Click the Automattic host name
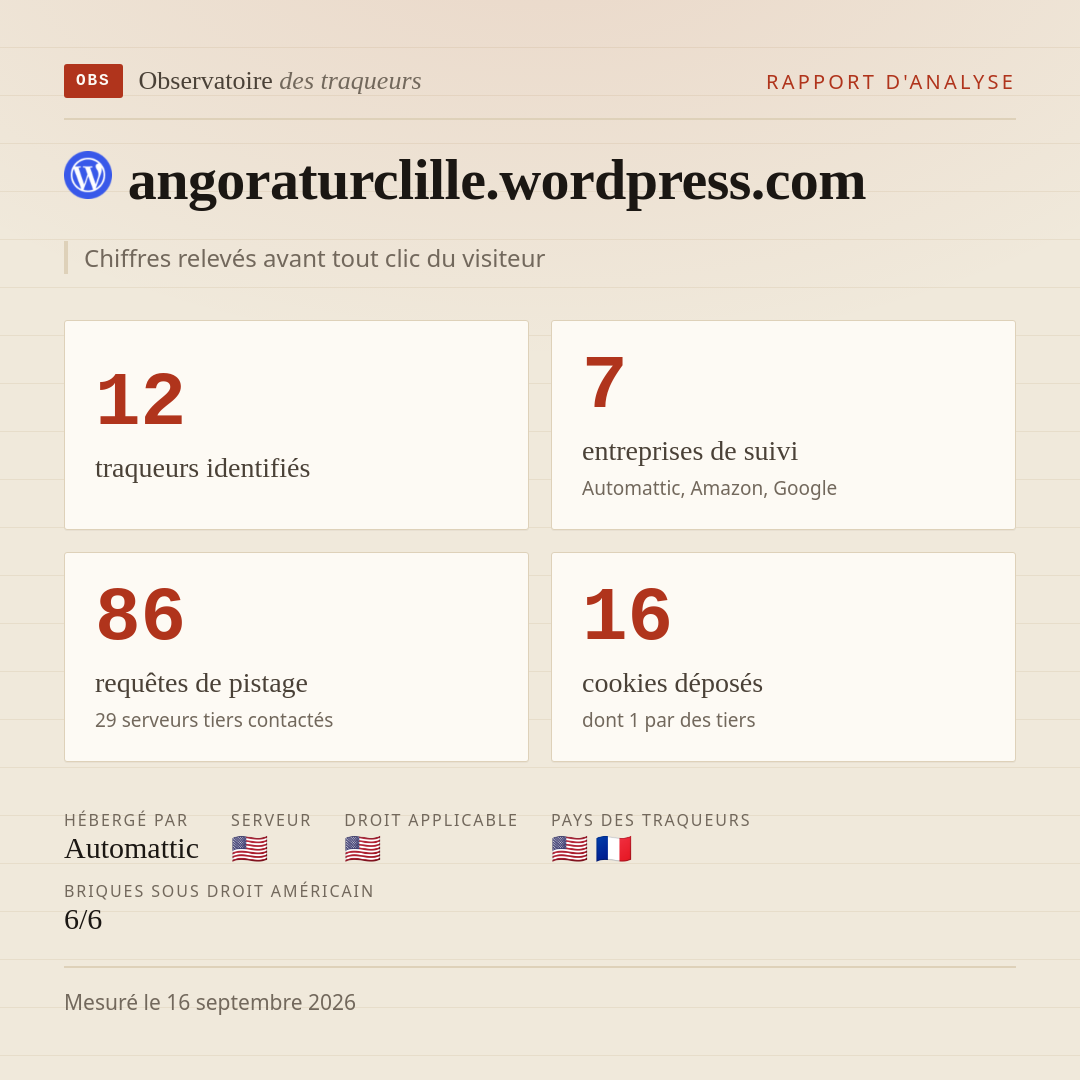The height and width of the screenshot is (1080, 1080). click(132, 849)
